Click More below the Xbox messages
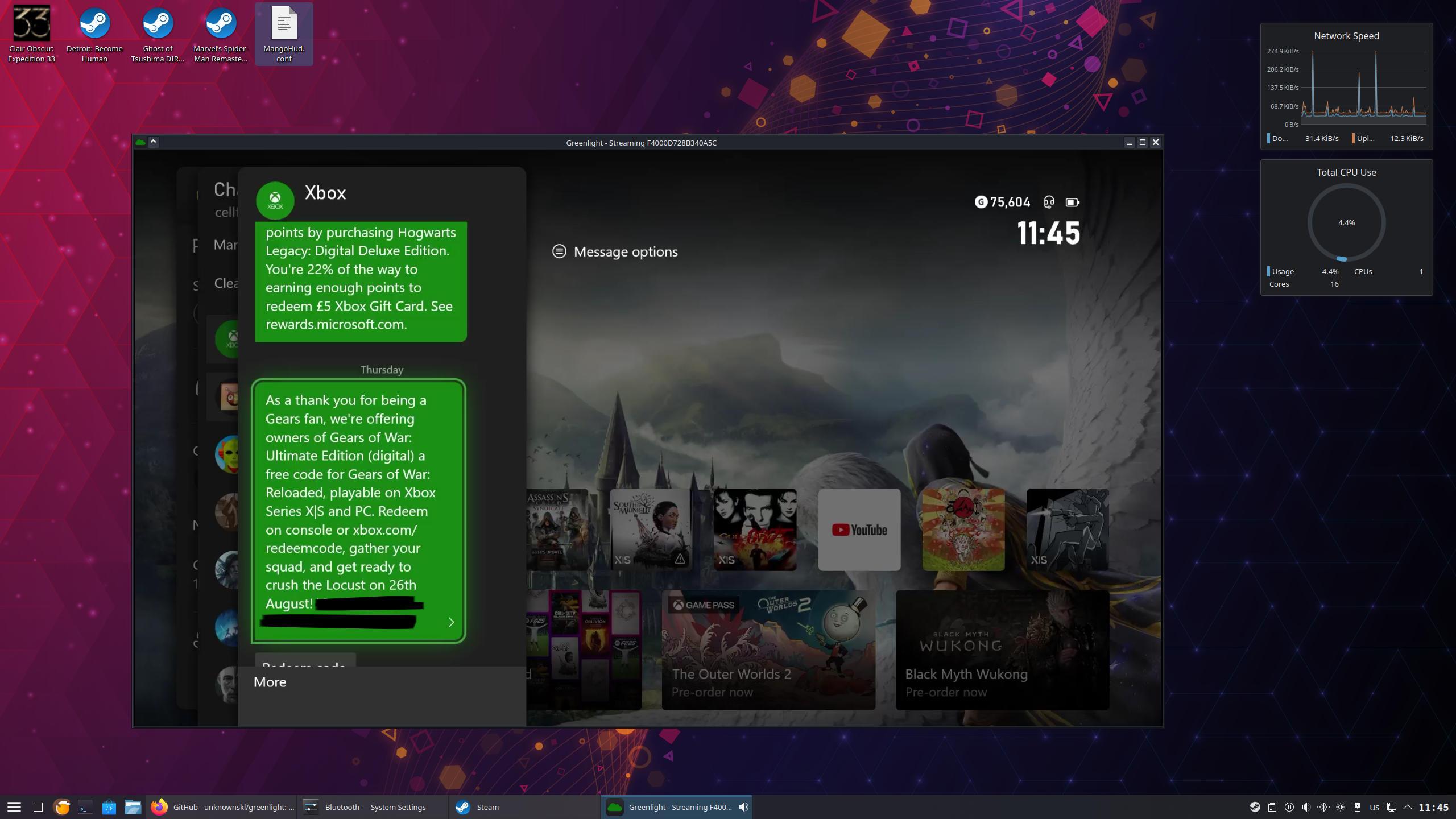The image size is (1456, 819). point(270,682)
